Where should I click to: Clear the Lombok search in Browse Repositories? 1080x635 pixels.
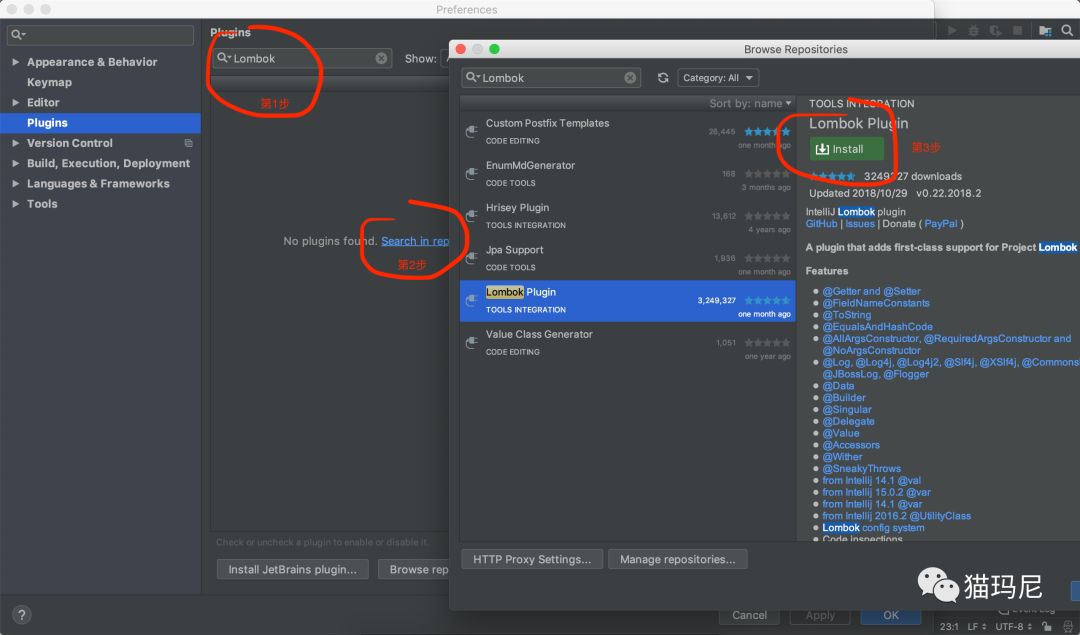click(x=630, y=78)
